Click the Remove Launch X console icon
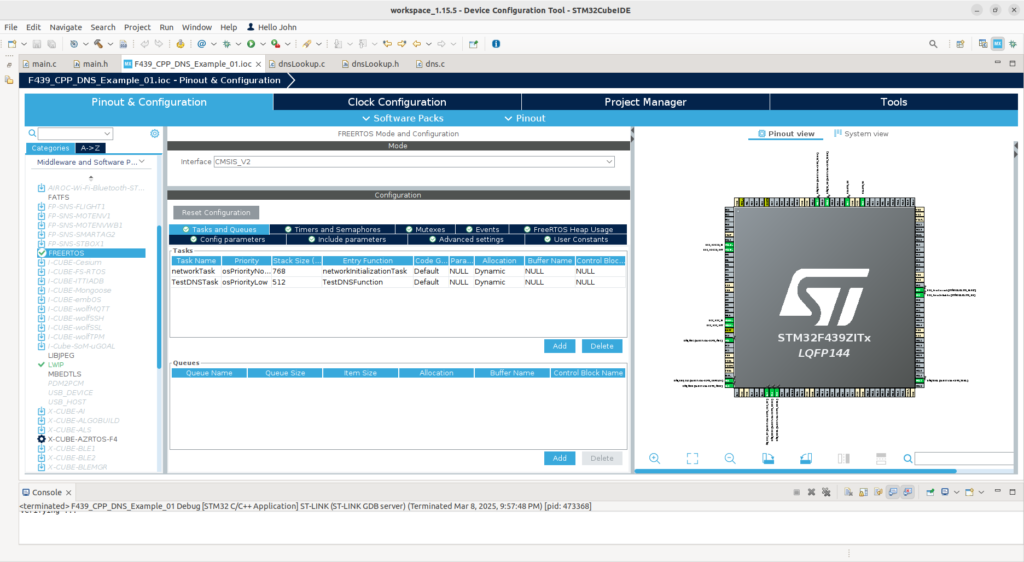The width and height of the screenshot is (1024, 562). (x=811, y=492)
